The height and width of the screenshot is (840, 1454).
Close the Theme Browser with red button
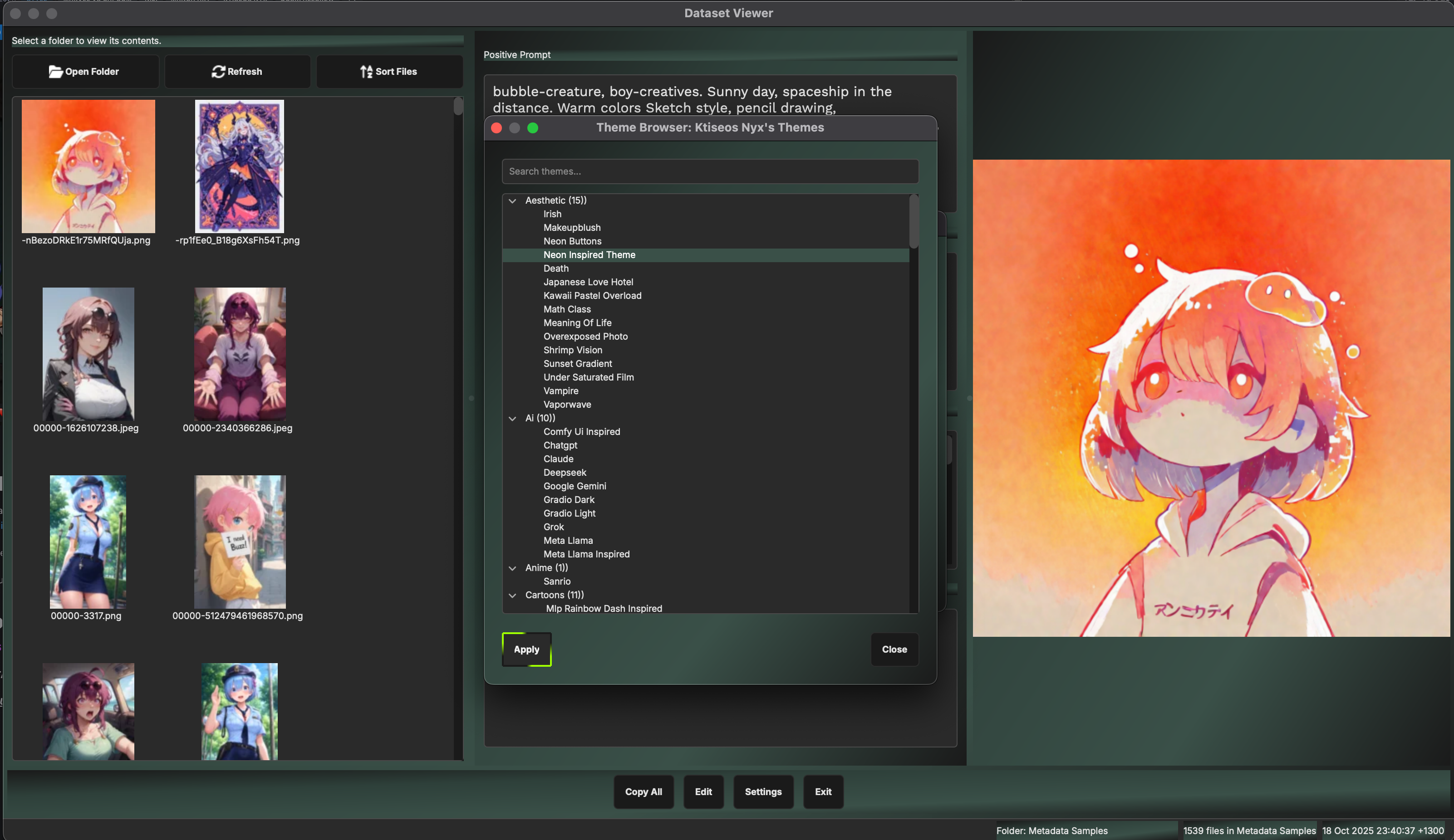pos(496,128)
